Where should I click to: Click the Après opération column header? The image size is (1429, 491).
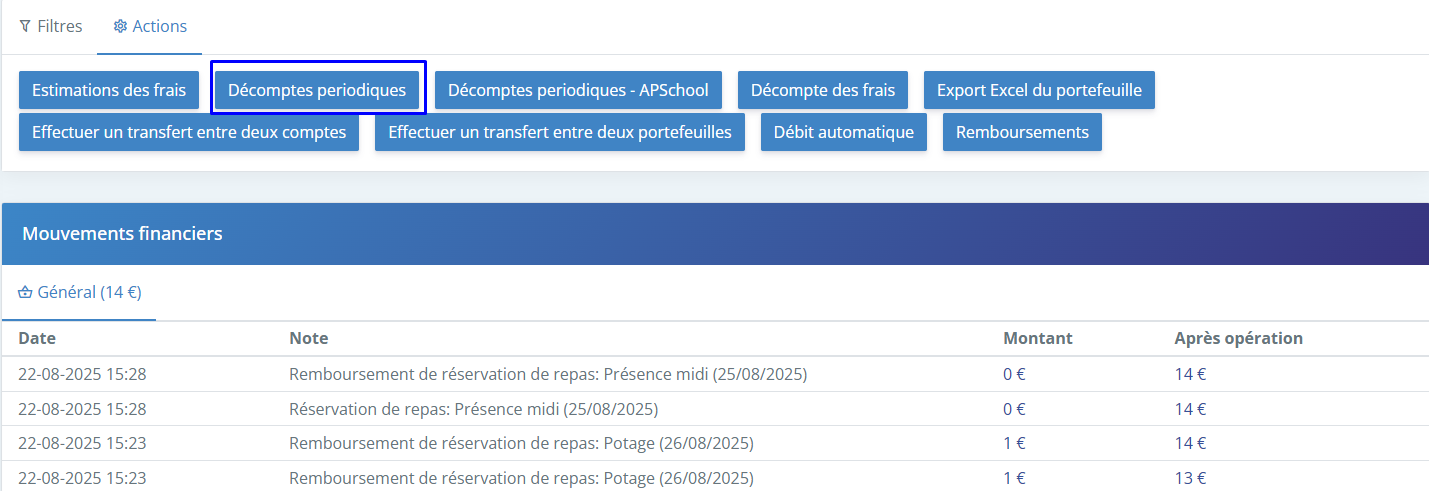[x=1238, y=338]
